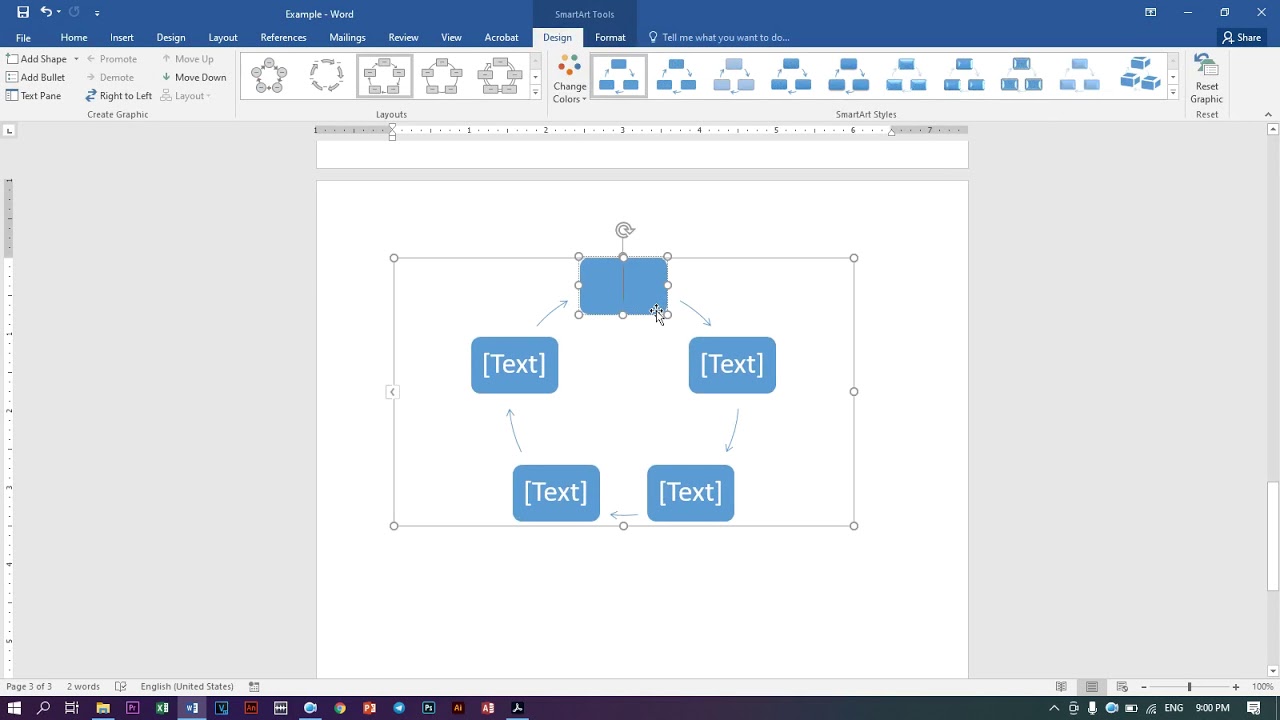
Task: Open the Acrobat tab
Action: [502, 38]
